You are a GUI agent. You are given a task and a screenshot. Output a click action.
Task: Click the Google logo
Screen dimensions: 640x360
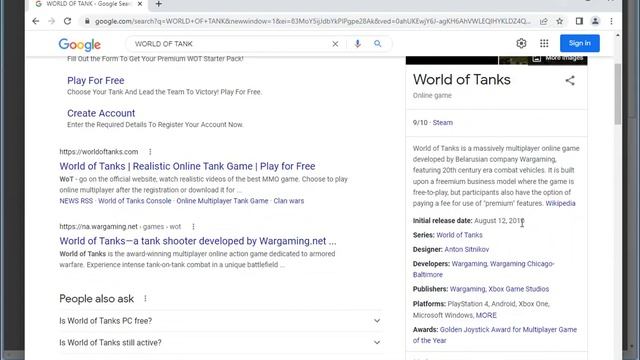pyautogui.click(x=80, y=44)
